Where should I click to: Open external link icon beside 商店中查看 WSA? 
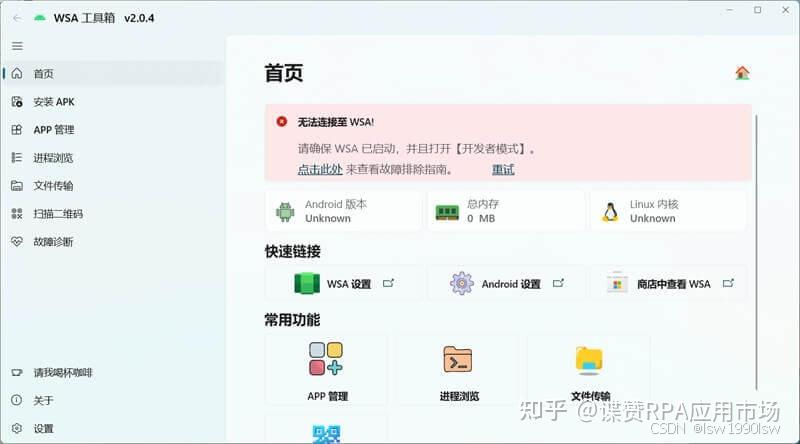coord(728,283)
